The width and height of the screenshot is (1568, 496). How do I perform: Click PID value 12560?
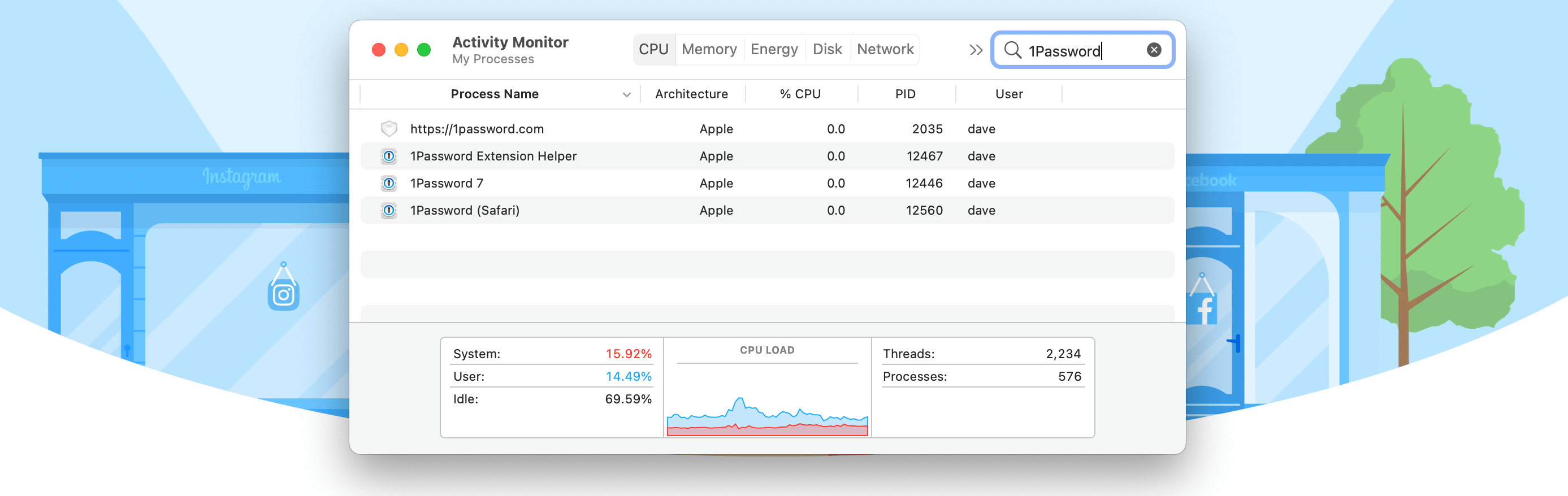point(924,211)
